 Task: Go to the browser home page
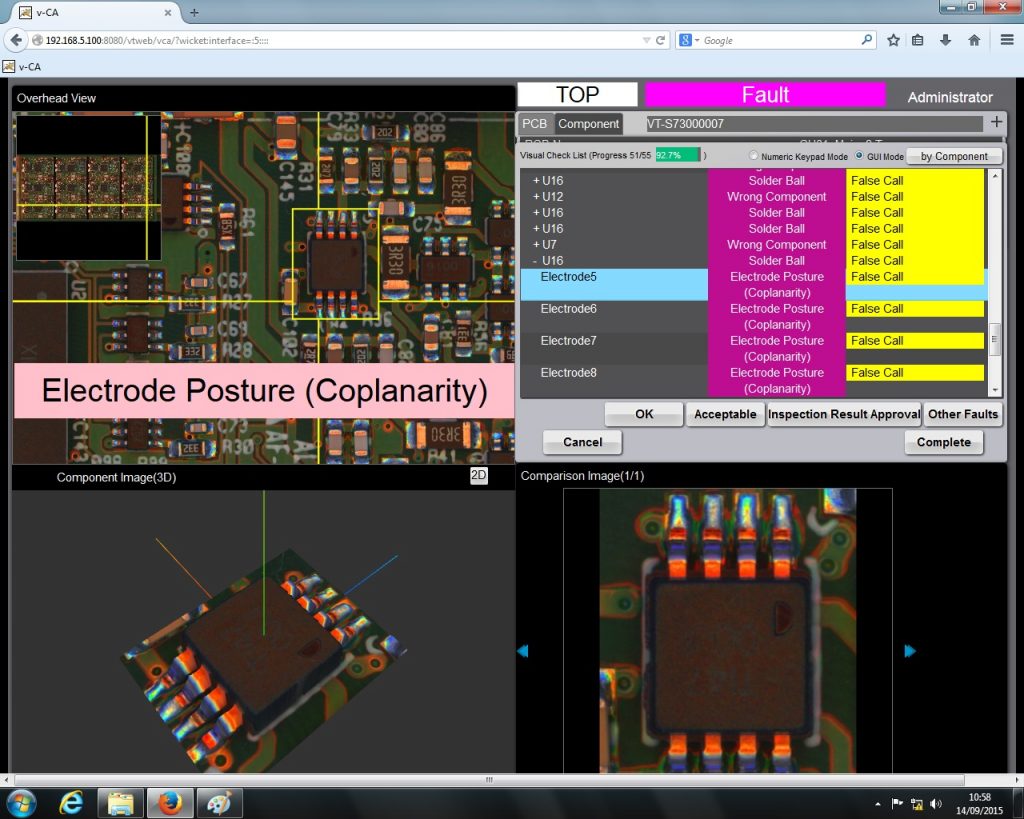[x=973, y=40]
